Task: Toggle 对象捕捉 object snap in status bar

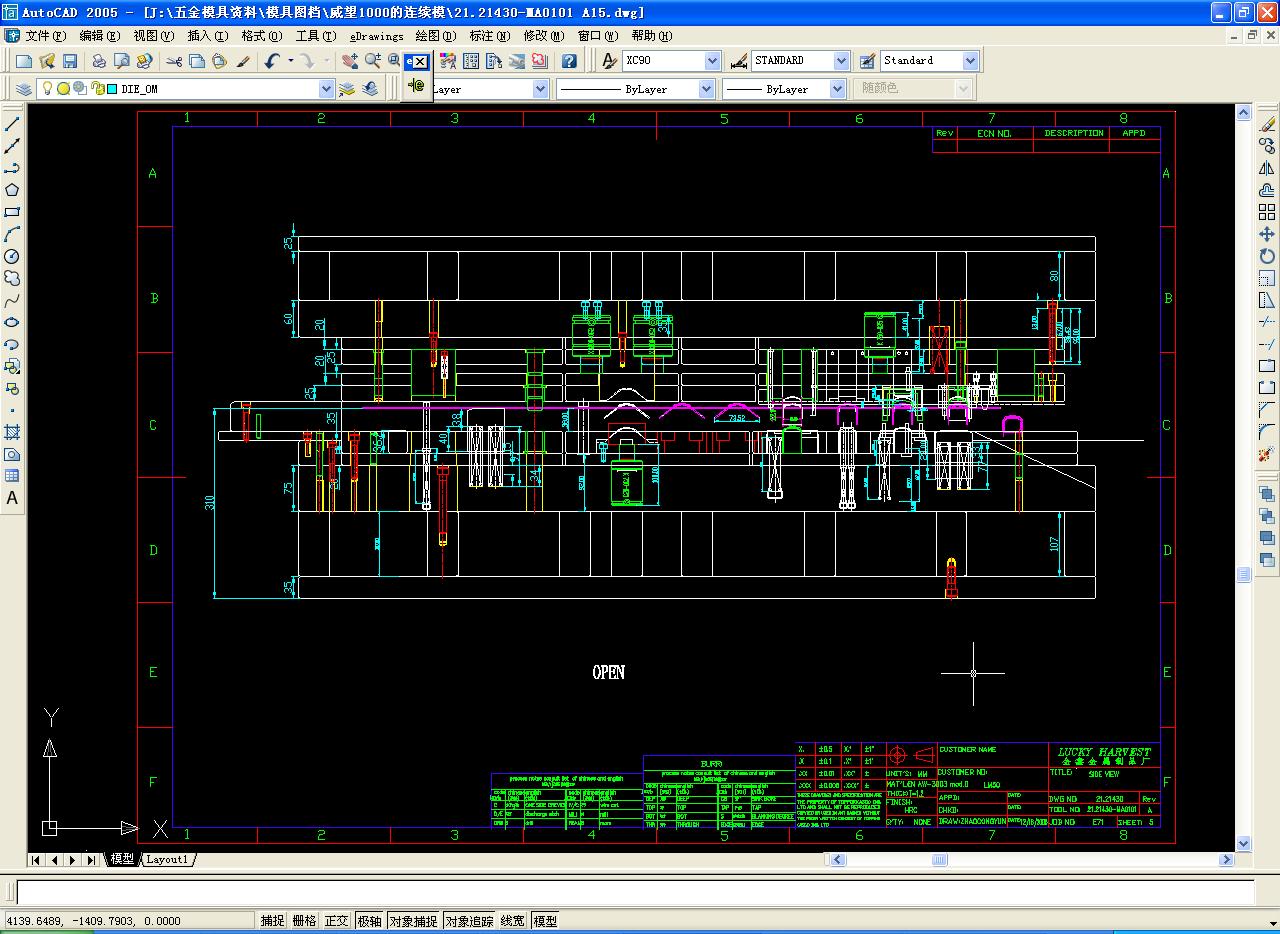Action: click(x=413, y=921)
